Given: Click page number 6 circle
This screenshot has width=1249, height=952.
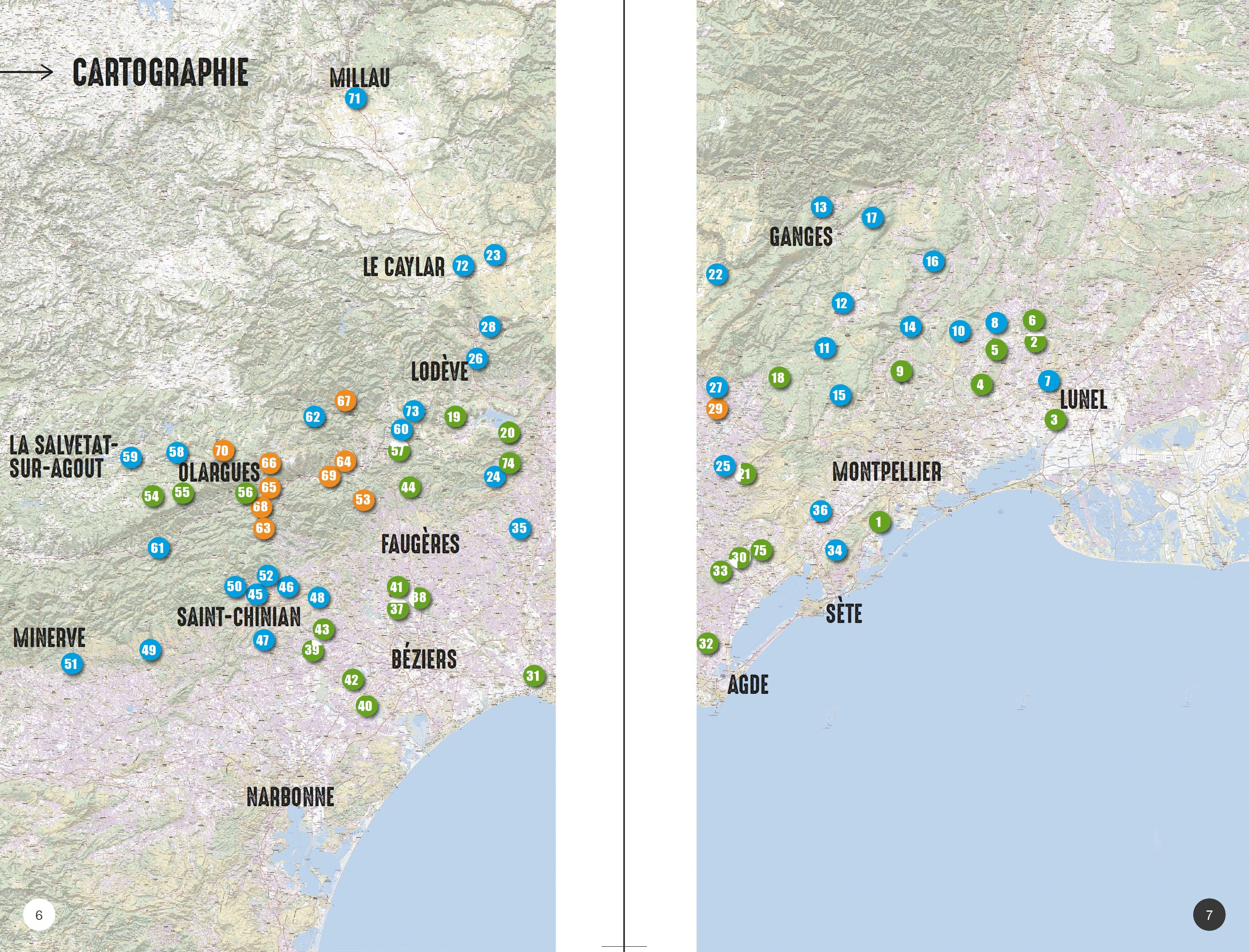Looking at the screenshot, I should click(x=39, y=915).
